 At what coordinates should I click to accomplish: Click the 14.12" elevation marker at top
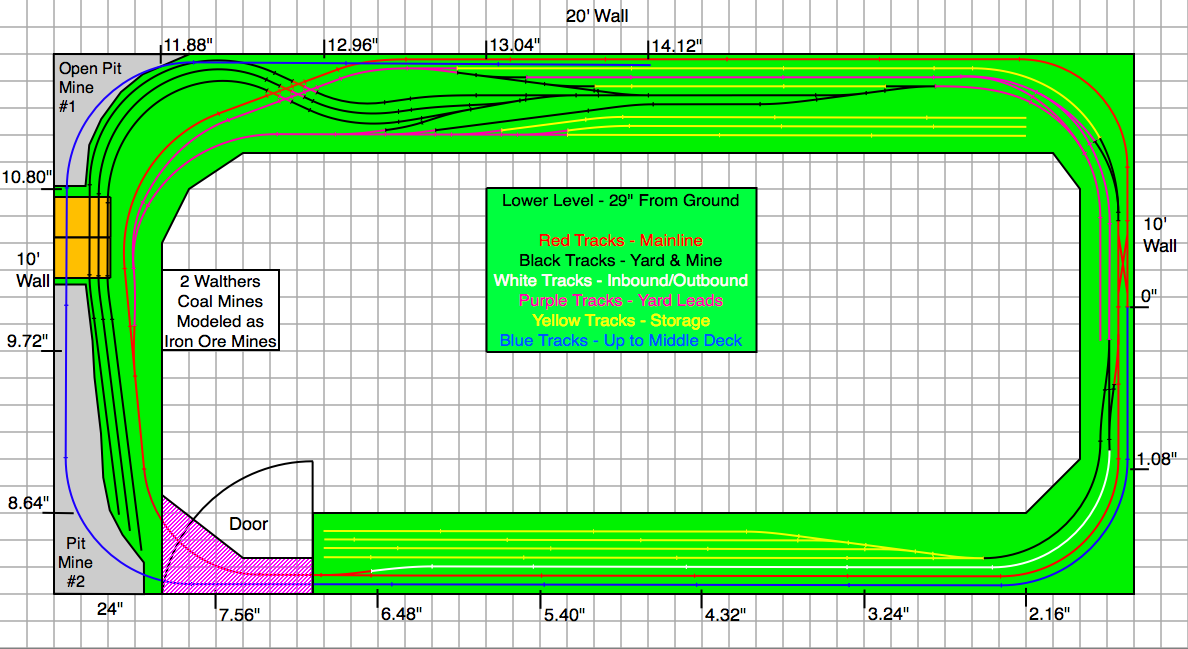point(677,45)
